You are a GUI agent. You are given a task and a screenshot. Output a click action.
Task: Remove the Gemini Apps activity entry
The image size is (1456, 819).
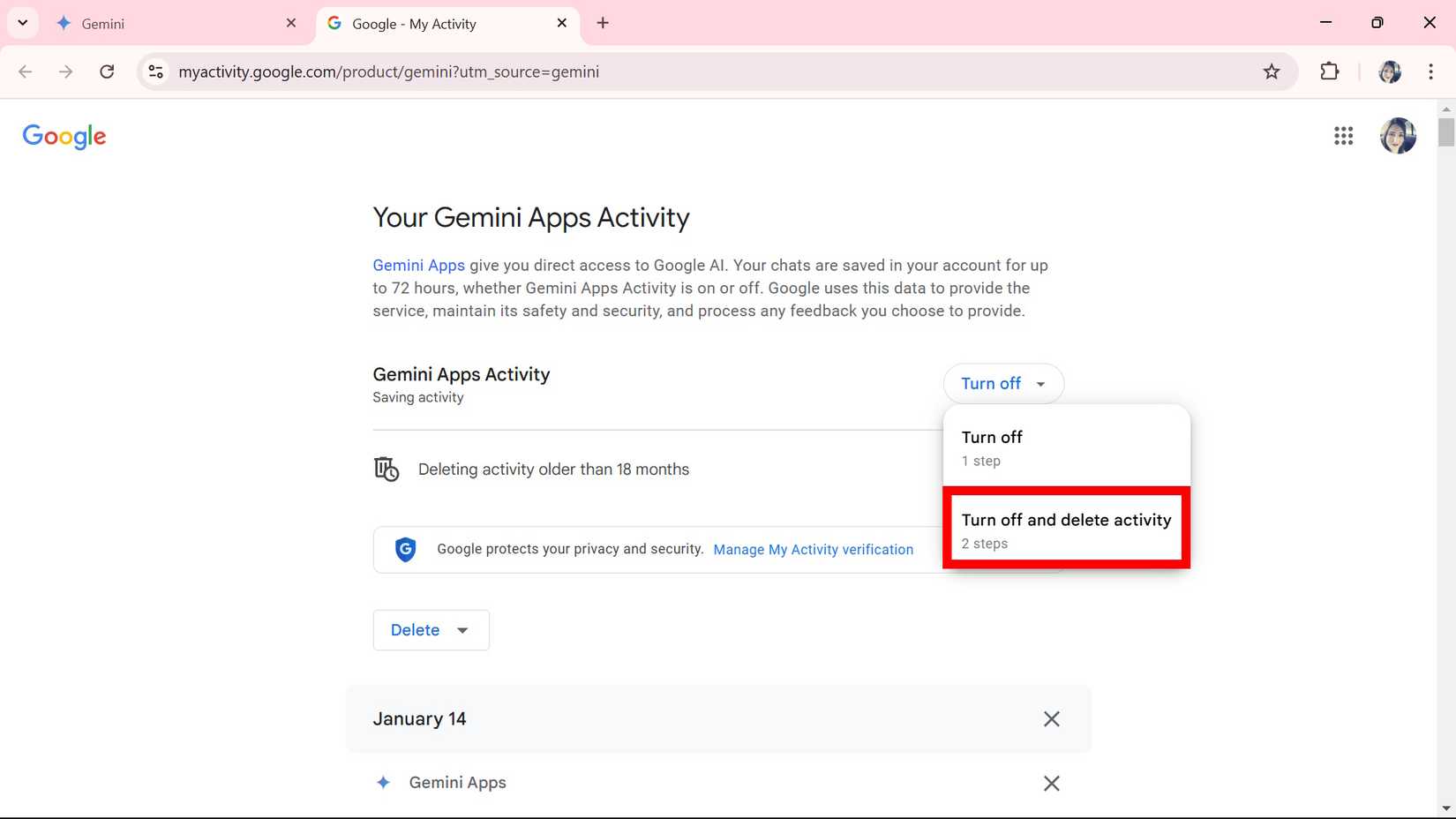click(x=1051, y=784)
